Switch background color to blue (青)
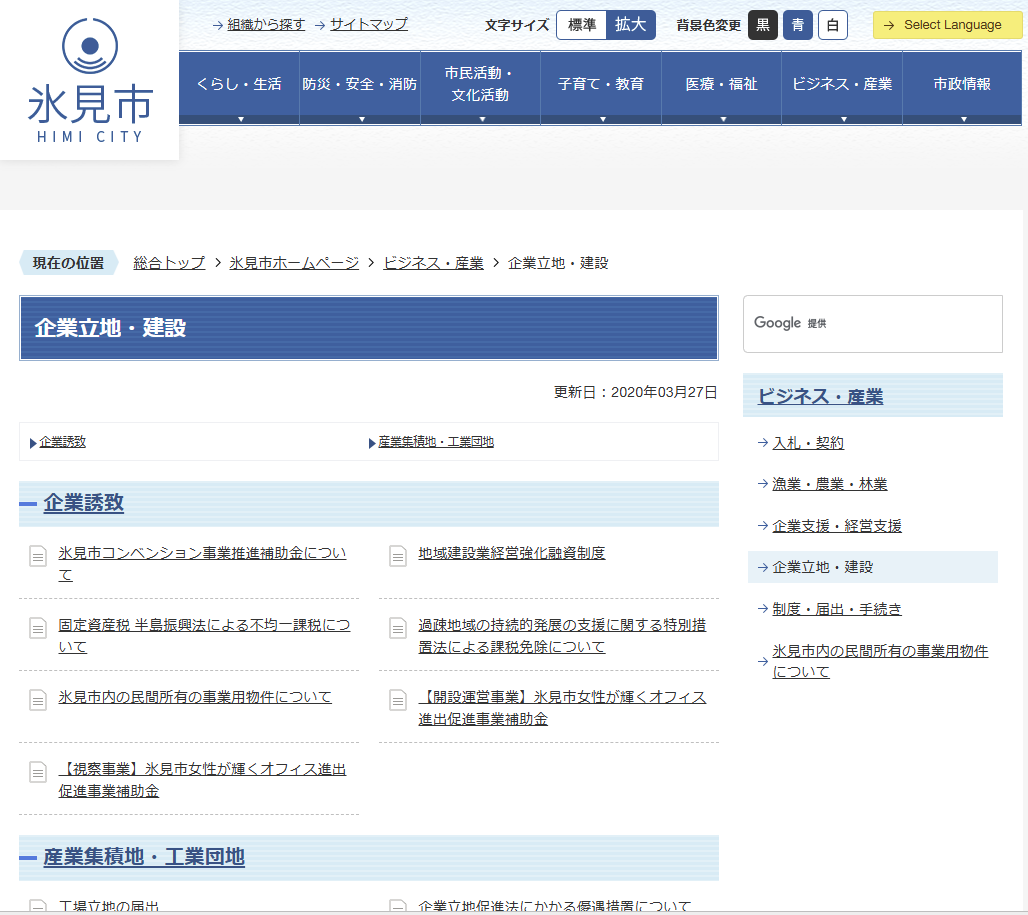 tap(798, 26)
